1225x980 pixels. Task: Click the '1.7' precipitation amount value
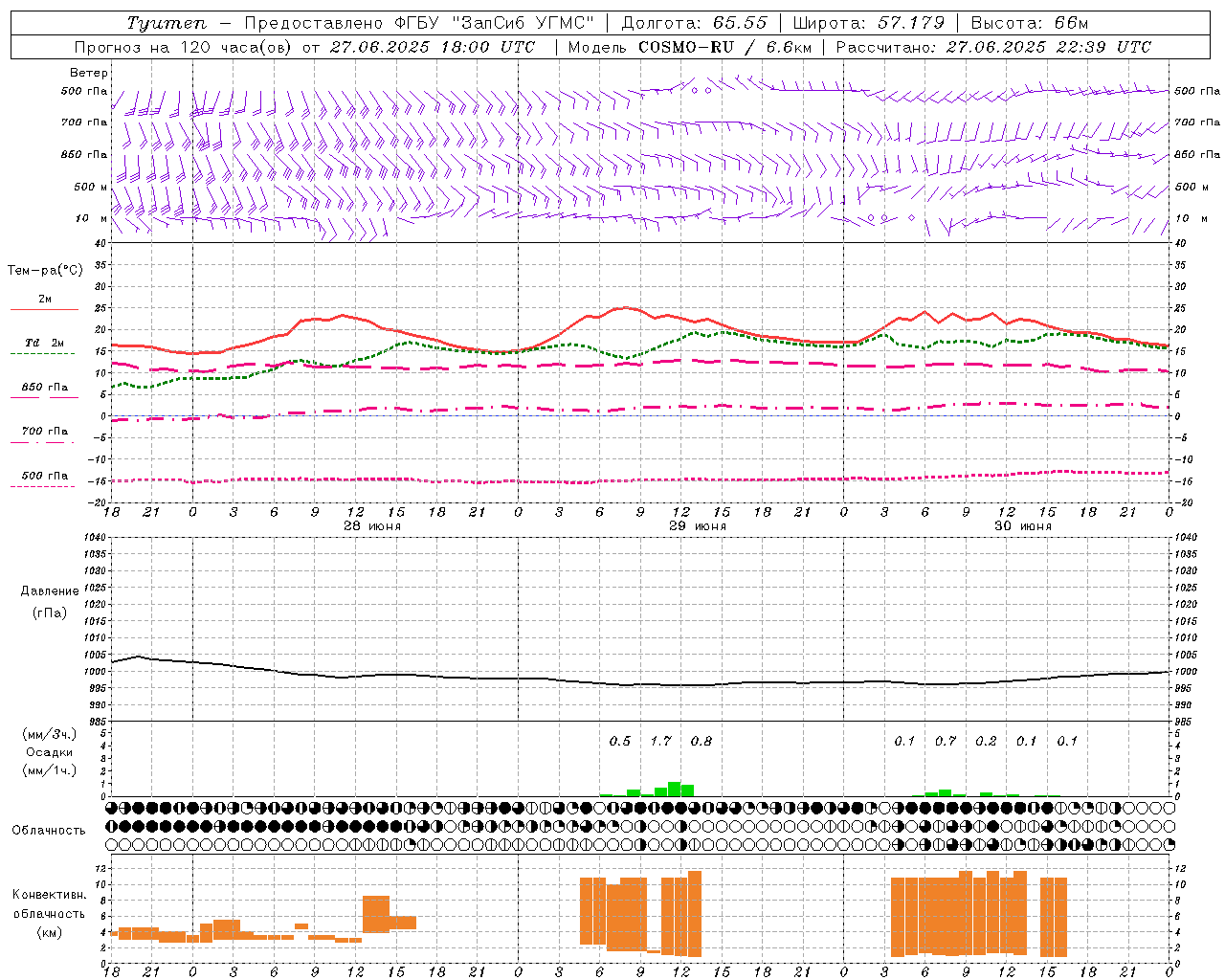[661, 742]
